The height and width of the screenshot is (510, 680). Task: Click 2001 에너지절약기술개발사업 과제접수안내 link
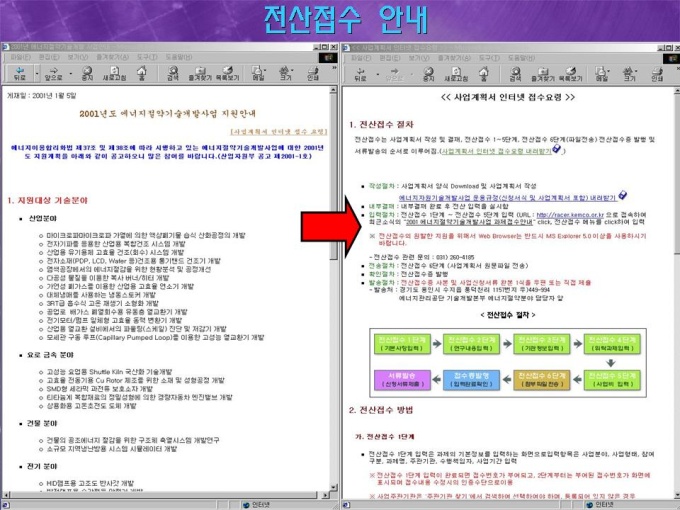pyautogui.click(x=469, y=222)
